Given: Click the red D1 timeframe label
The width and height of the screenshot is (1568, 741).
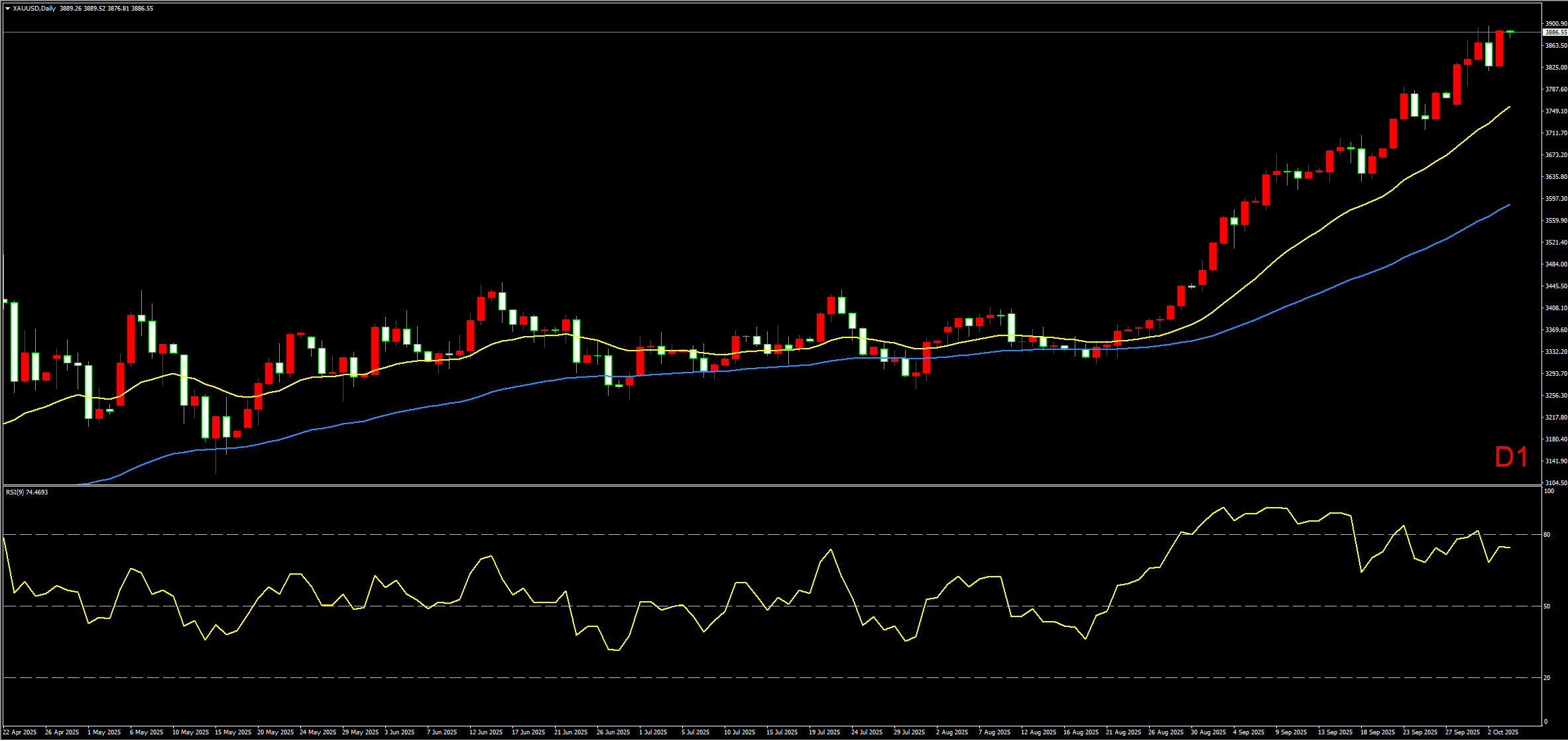Looking at the screenshot, I should [1511, 457].
